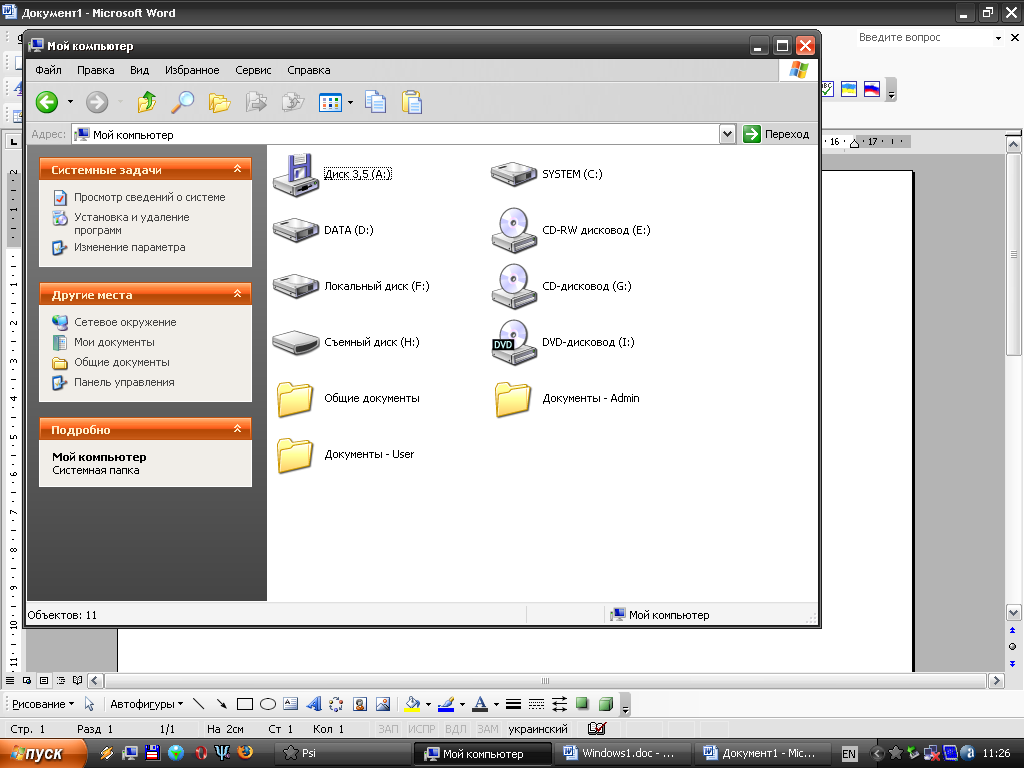Open Сетевое окружение link
The image size is (1024, 768).
[x=125, y=322]
